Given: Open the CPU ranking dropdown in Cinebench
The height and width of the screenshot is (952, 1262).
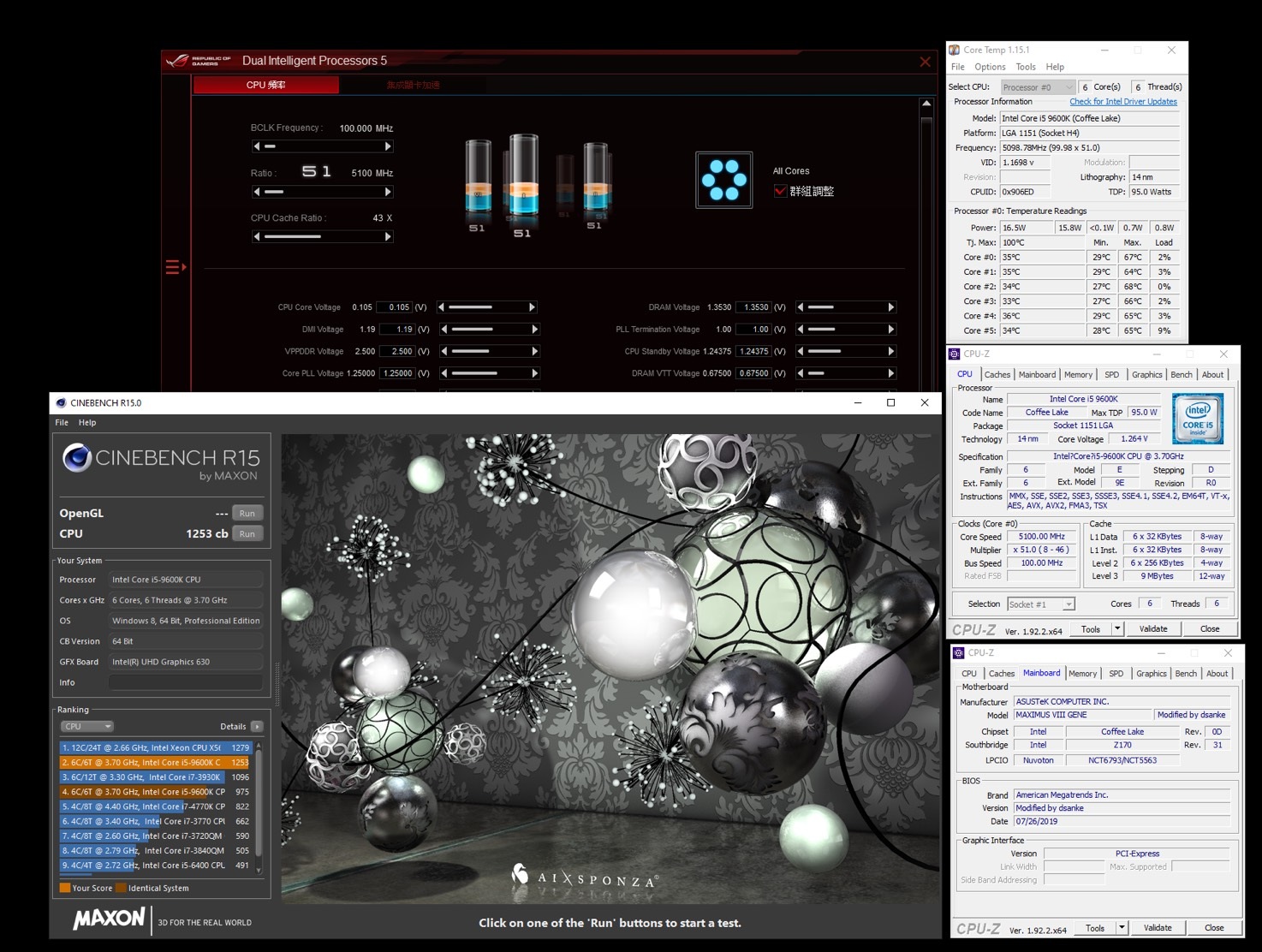Looking at the screenshot, I should tap(87, 726).
